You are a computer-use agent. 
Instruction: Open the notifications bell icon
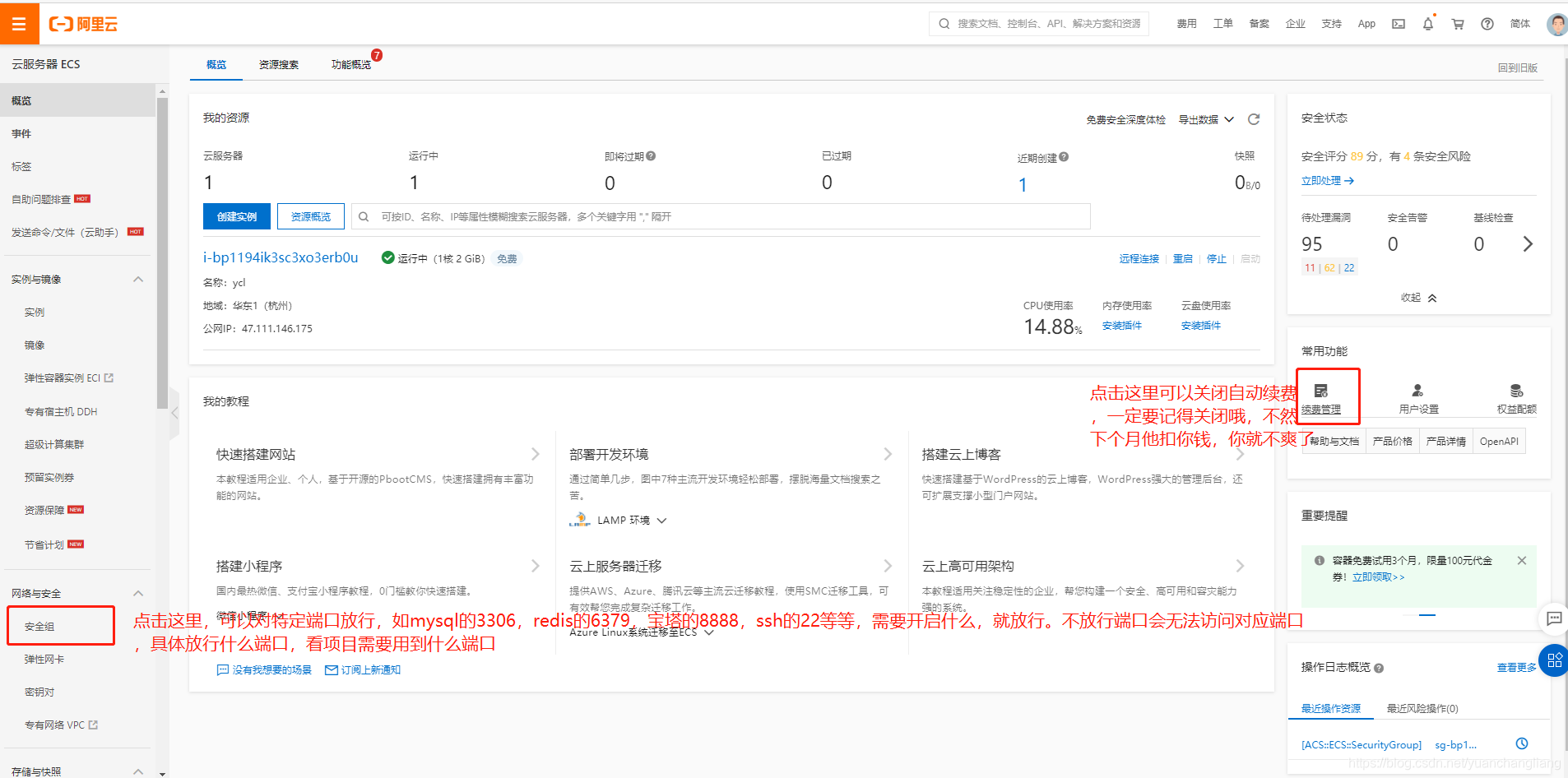[1427, 24]
